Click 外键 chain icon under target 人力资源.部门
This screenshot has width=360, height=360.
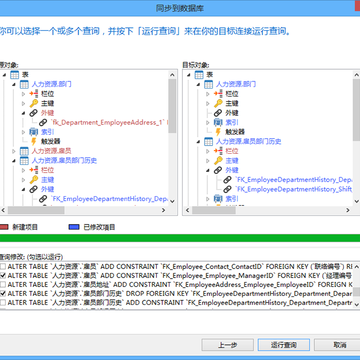pos(218,113)
